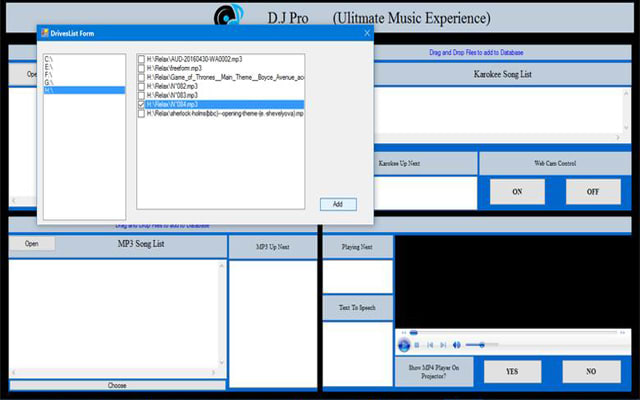Click the Karokee Song List header

[502, 74]
